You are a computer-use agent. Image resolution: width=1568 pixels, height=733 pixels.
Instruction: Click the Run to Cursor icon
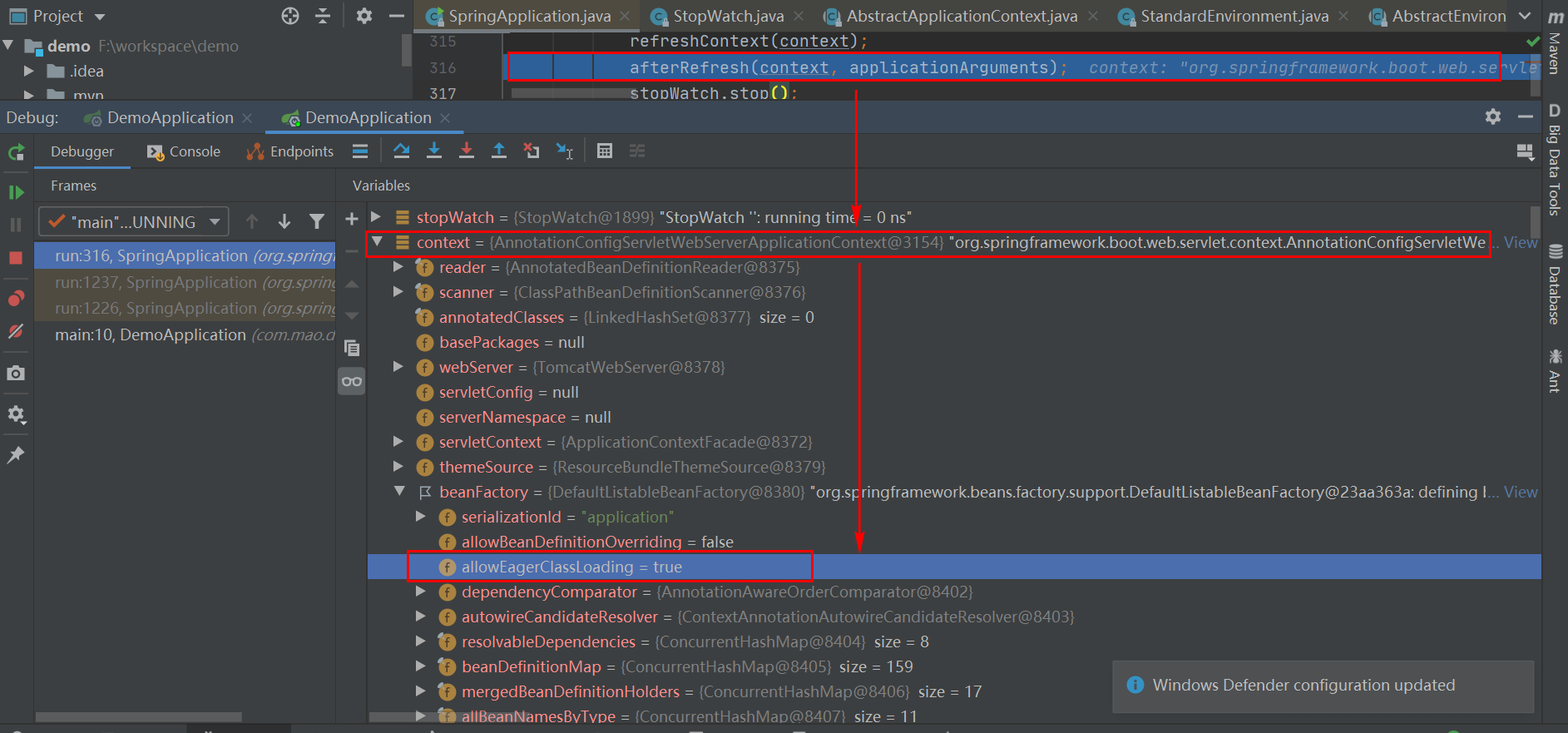565,151
